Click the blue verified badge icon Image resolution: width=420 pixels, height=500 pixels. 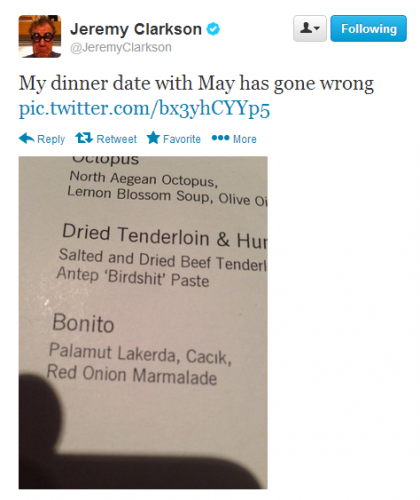tap(213, 29)
